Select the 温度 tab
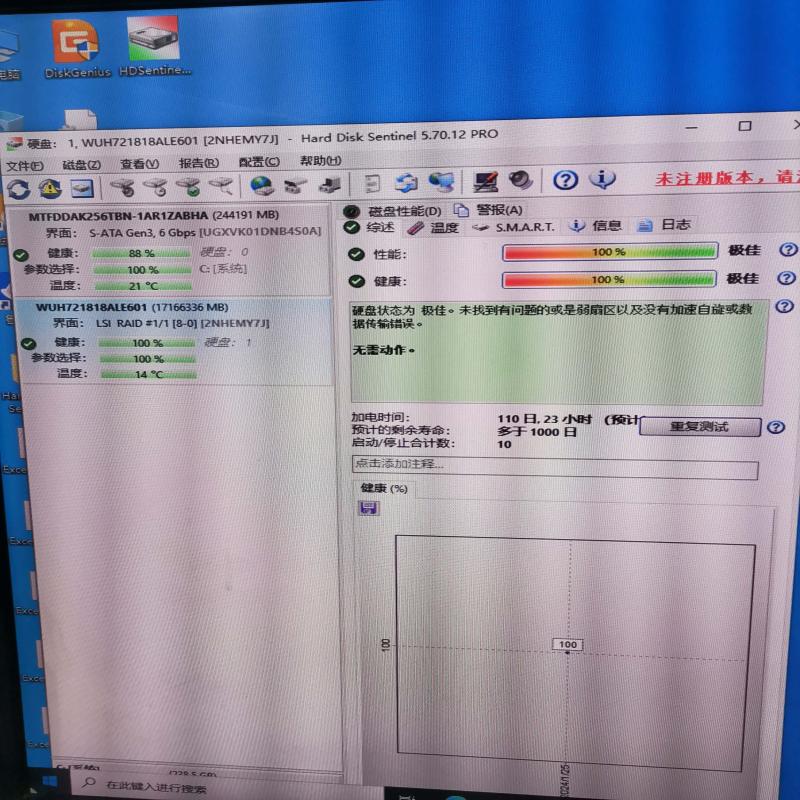 (434, 227)
